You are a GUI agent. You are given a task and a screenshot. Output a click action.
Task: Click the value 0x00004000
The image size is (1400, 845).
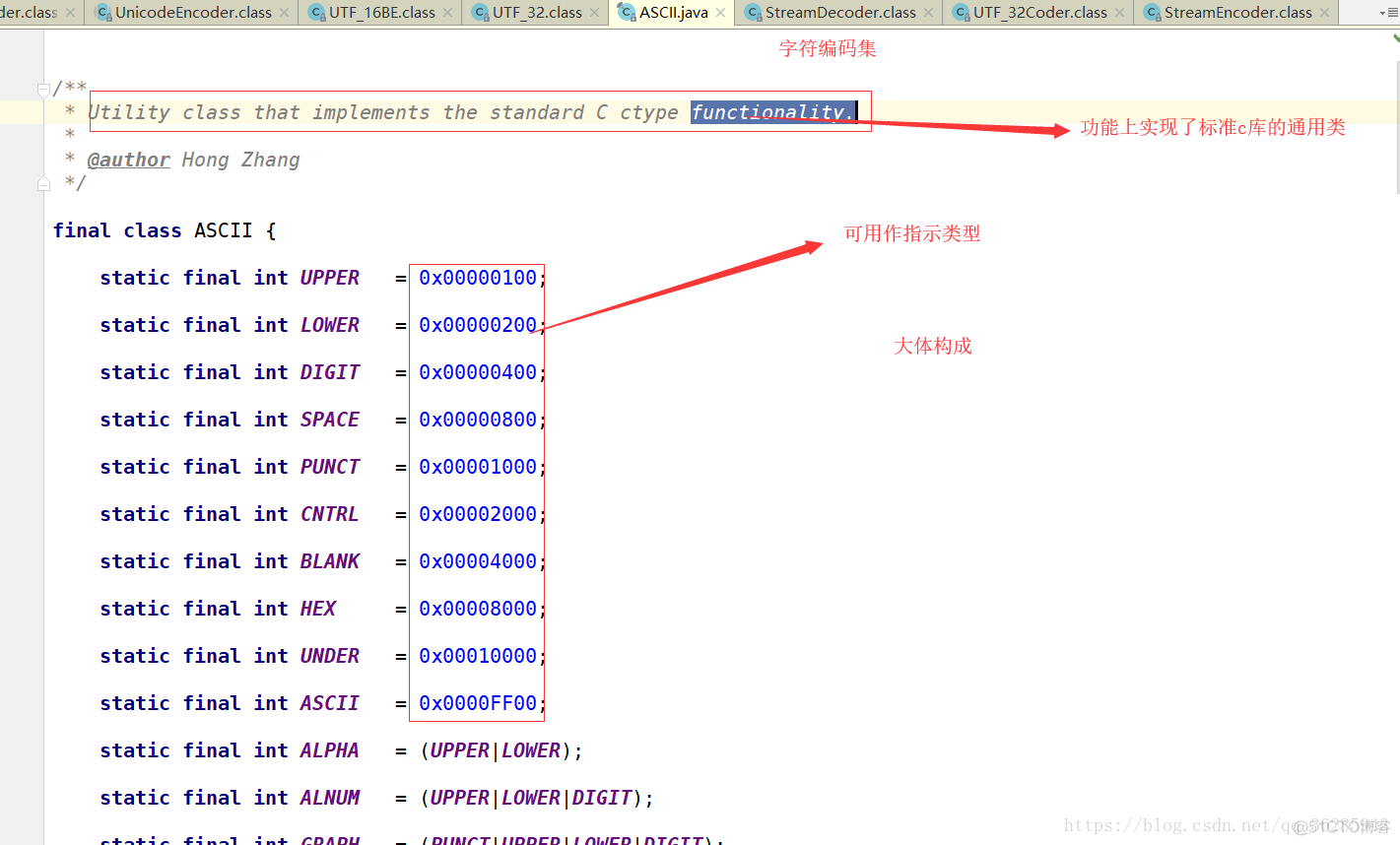pos(478,561)
